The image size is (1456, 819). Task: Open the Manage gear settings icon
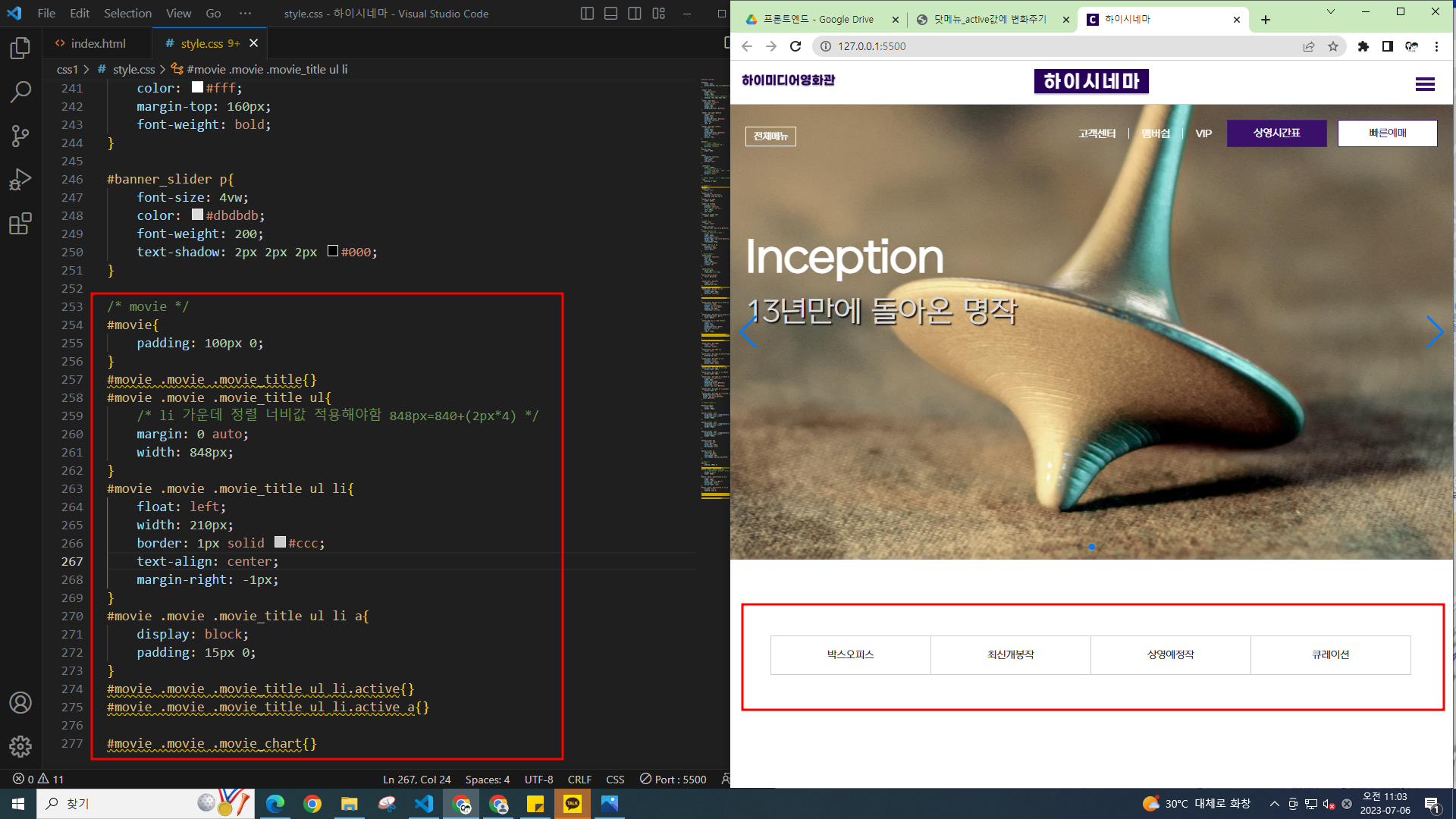click(20, 746)
